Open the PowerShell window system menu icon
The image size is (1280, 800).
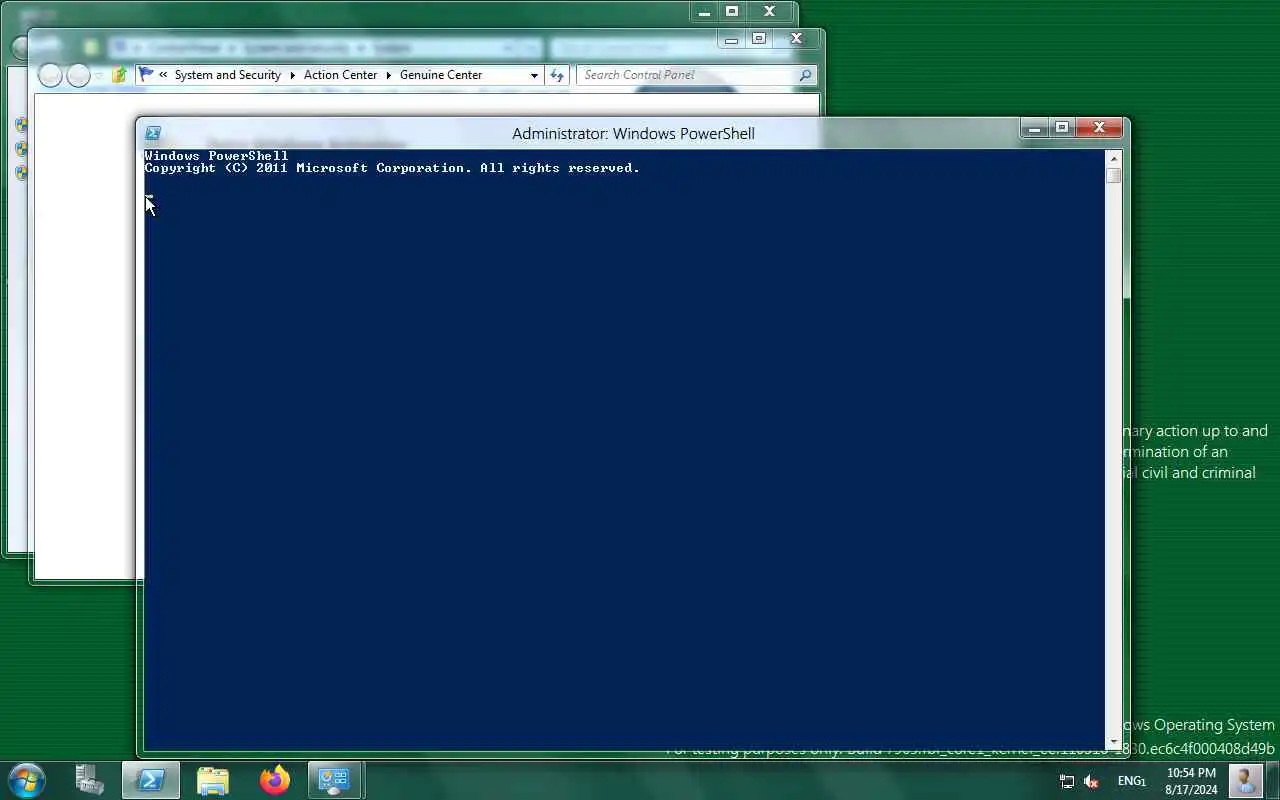[153, 133]
